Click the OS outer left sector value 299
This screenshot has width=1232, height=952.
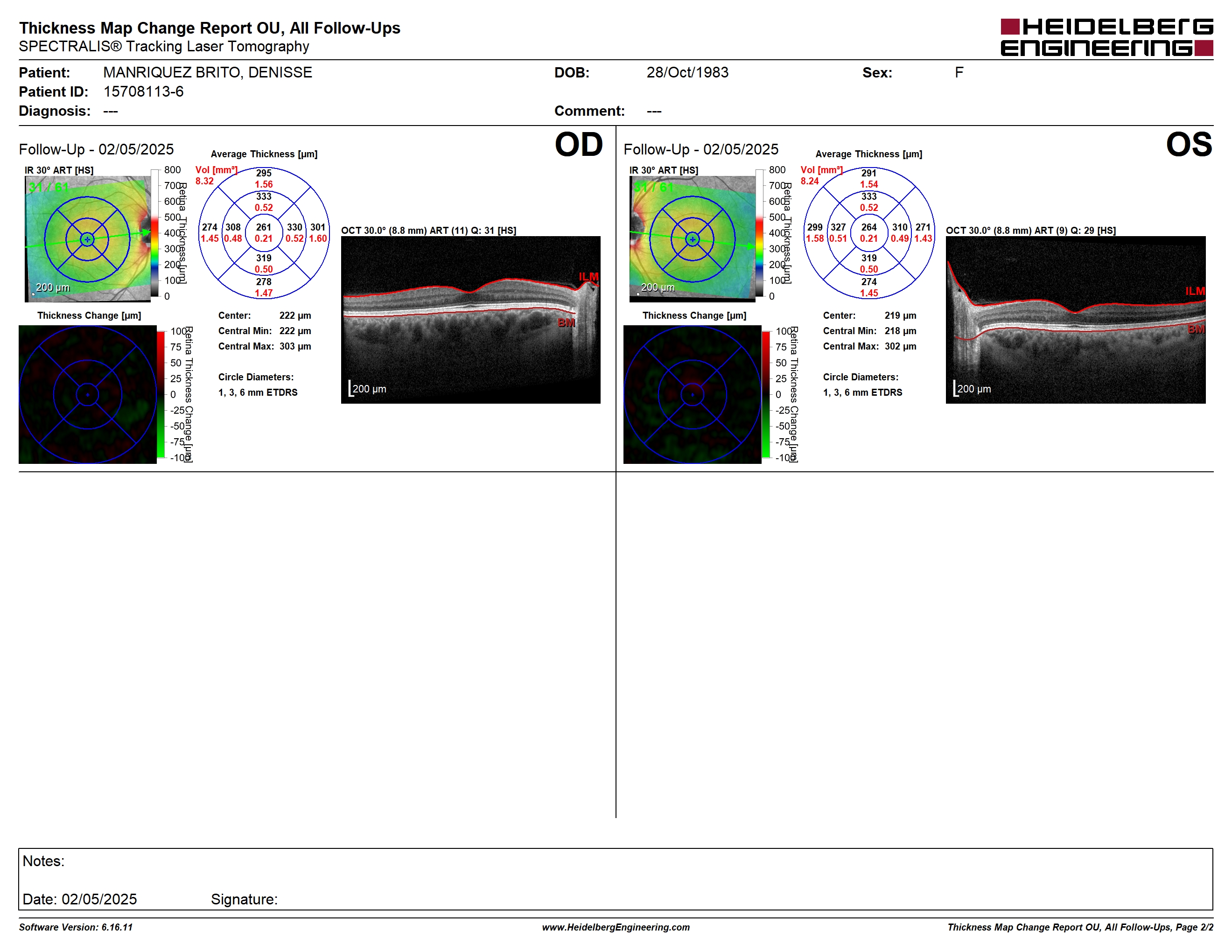point(814,227)
